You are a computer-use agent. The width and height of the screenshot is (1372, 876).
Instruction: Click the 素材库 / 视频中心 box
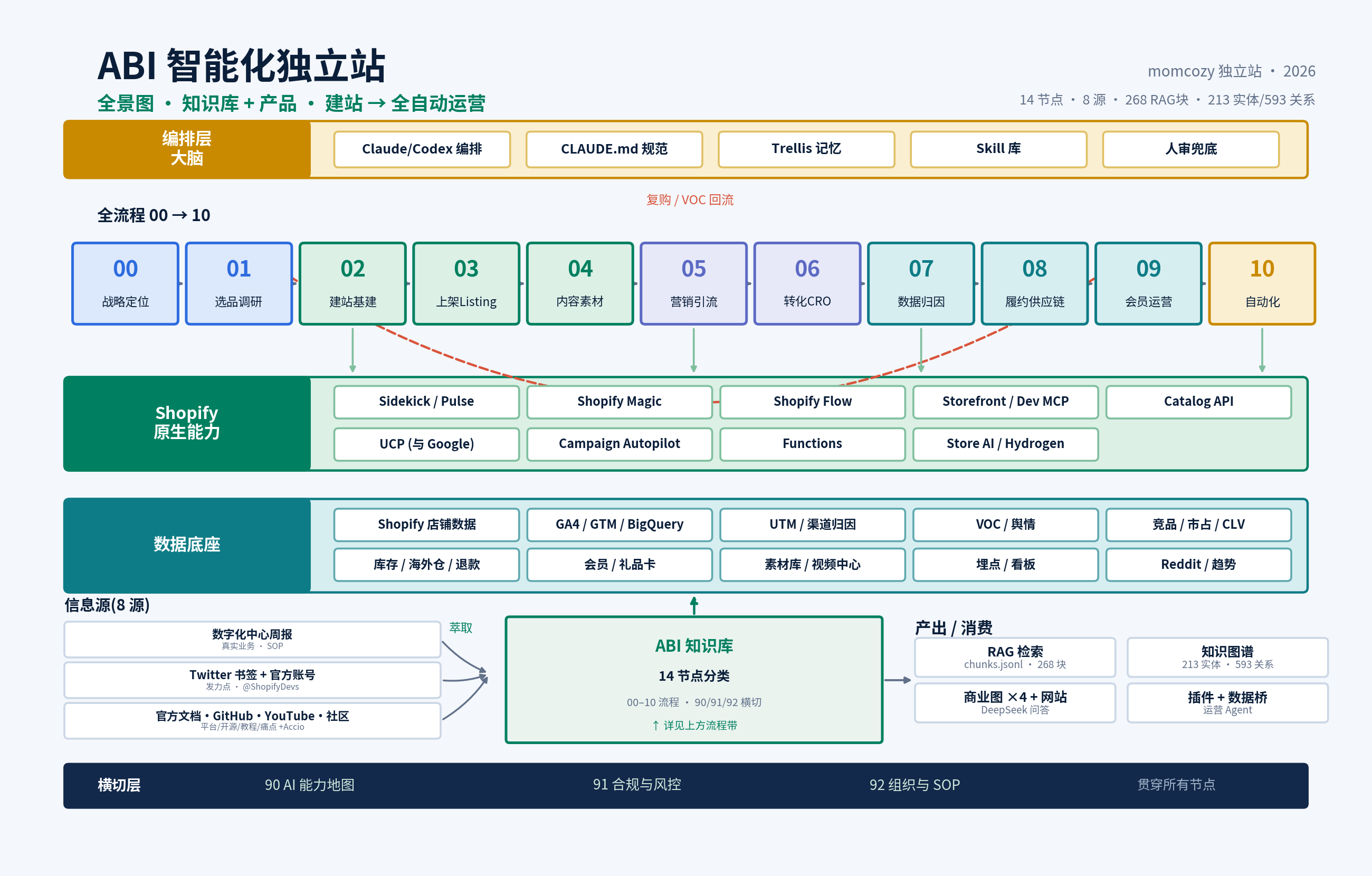tap(813, 565)
